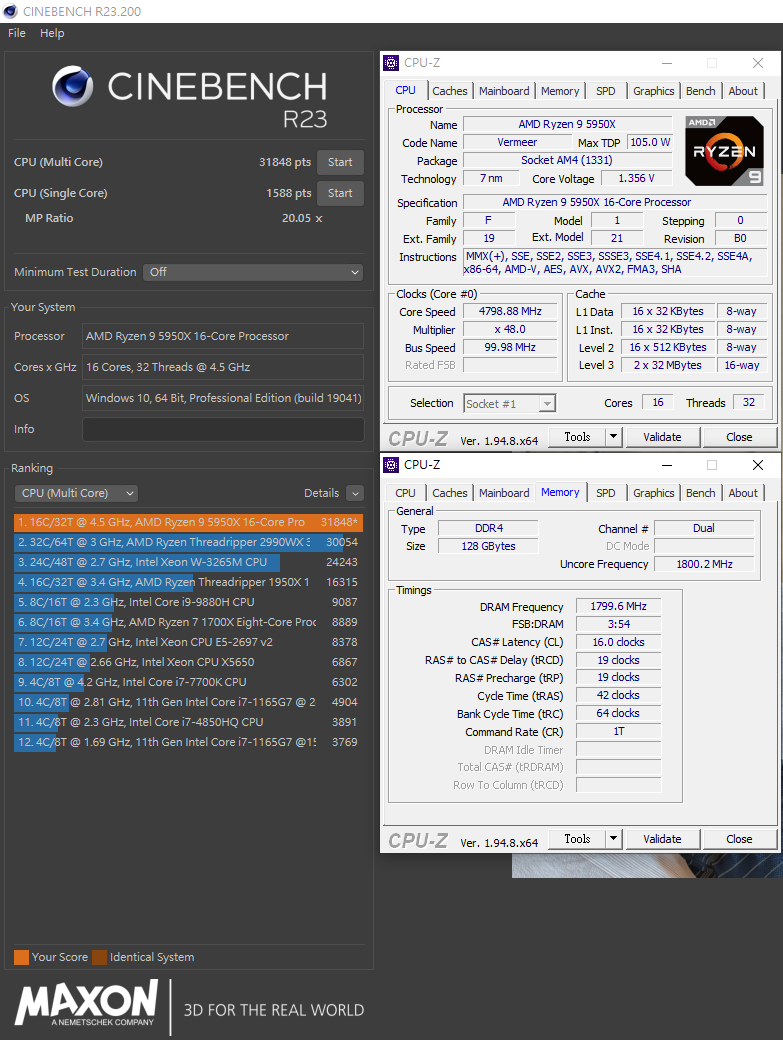Click the CPU-Z icon in lower window title bar
The width and height of the screenshot is (783, 1040).
coord(391,465)
